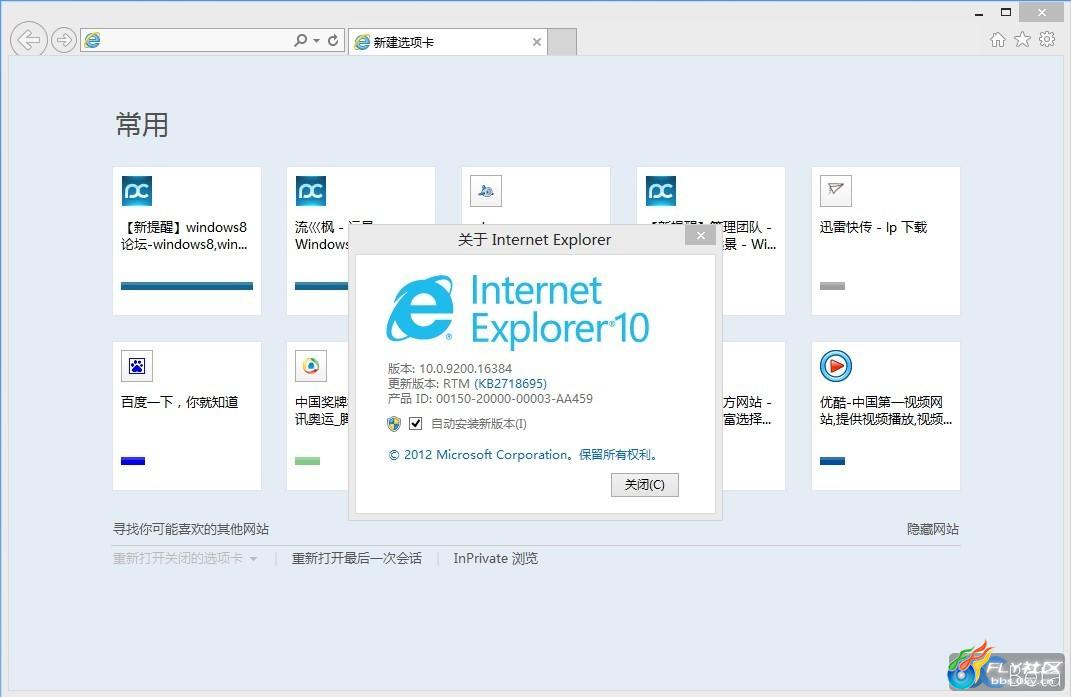This screenshot has width=1071, height=697.
Task: Click the 产品 ID 00150-20000-00003-AA459 text
Action: tap(490, 398)
